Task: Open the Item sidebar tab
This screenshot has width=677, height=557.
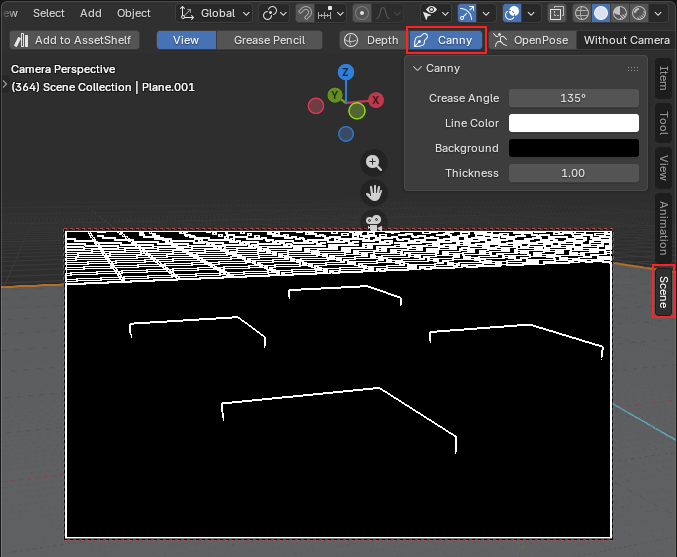Action: coord(664,78)
